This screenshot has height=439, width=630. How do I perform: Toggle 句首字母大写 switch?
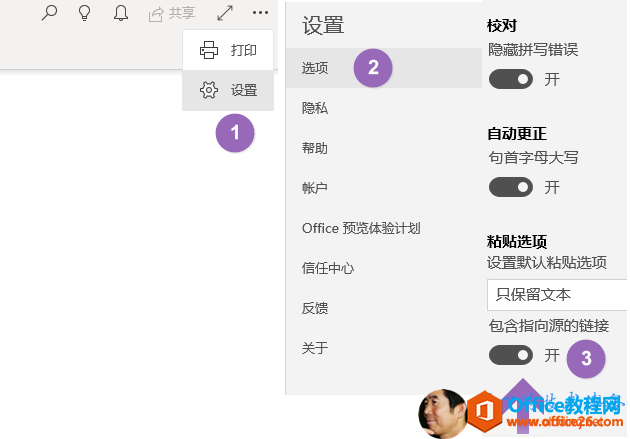(x=511, y=187)
